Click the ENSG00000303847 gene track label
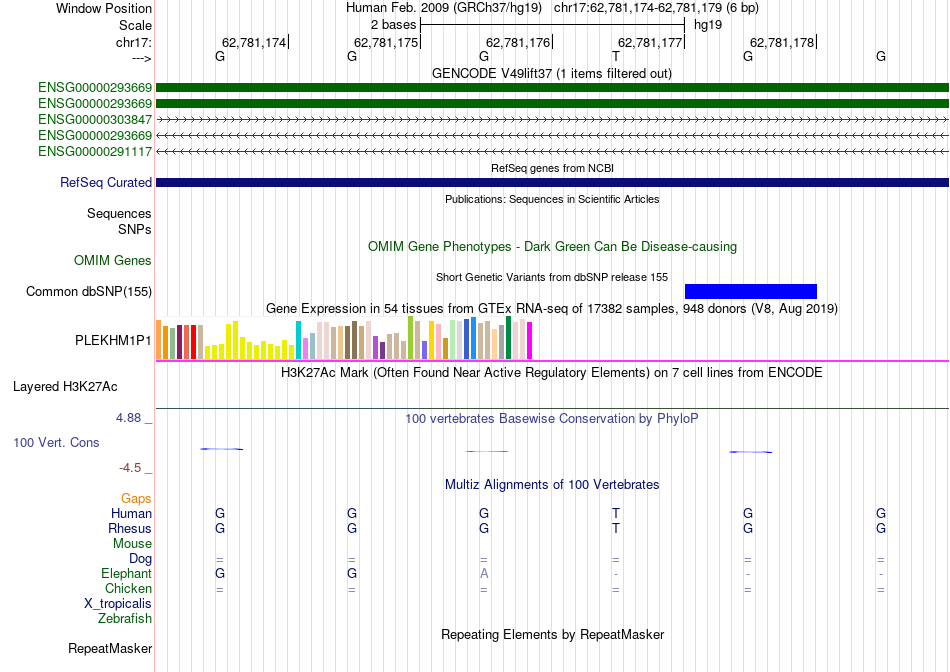This screenshot has height=672, width=950. (x=95, y=119)
